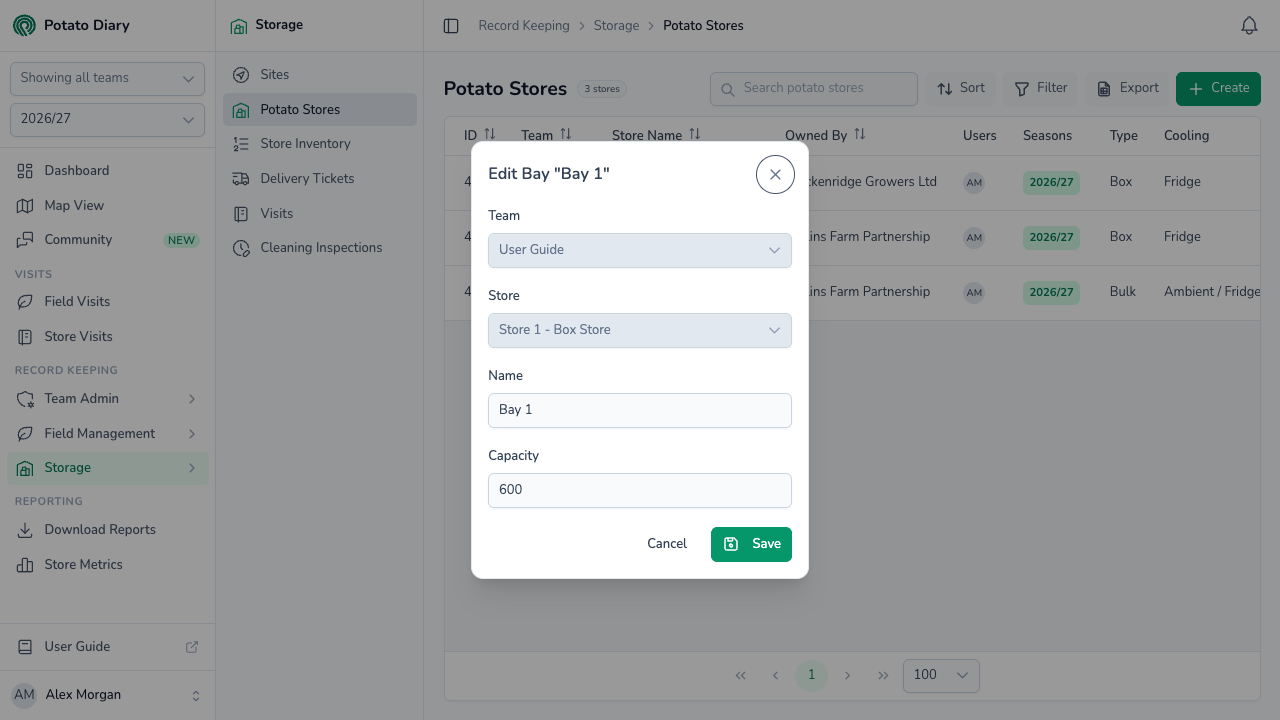The image size is (1280, 720).
Task: Open the Team dropdown in dialog
Action: coord(640,250)
